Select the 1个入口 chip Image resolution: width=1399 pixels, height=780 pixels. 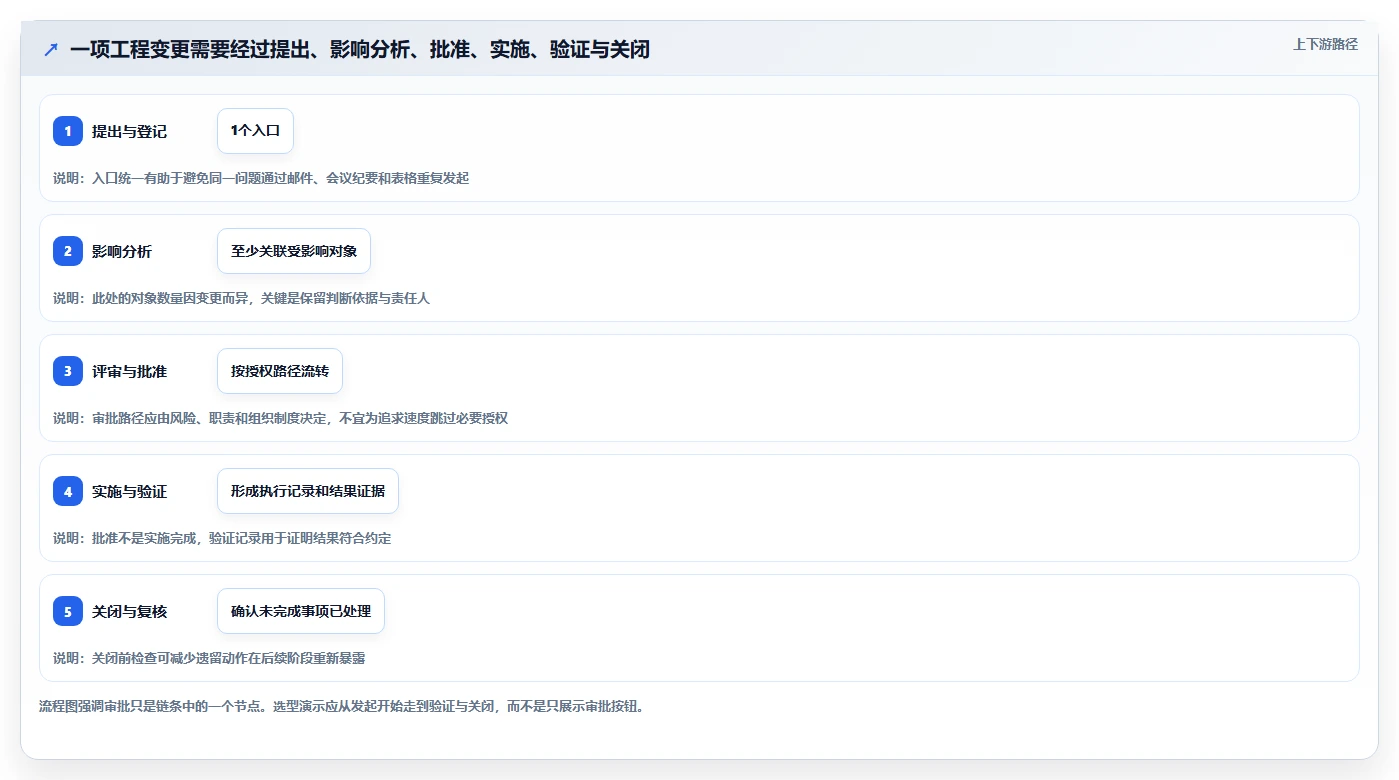click(255, 131)
